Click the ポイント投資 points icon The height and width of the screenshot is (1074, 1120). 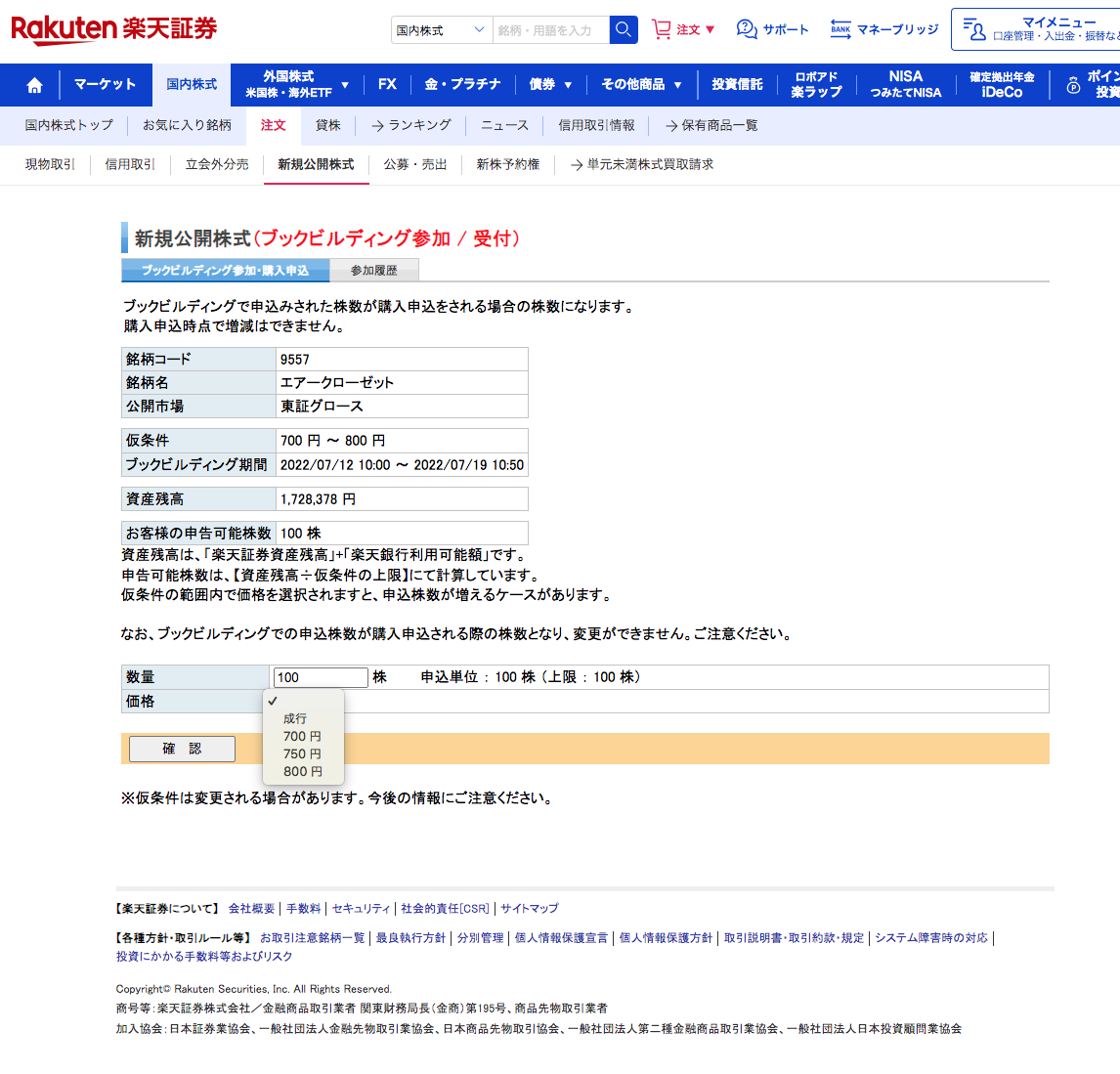click(x=1073, y=86)
